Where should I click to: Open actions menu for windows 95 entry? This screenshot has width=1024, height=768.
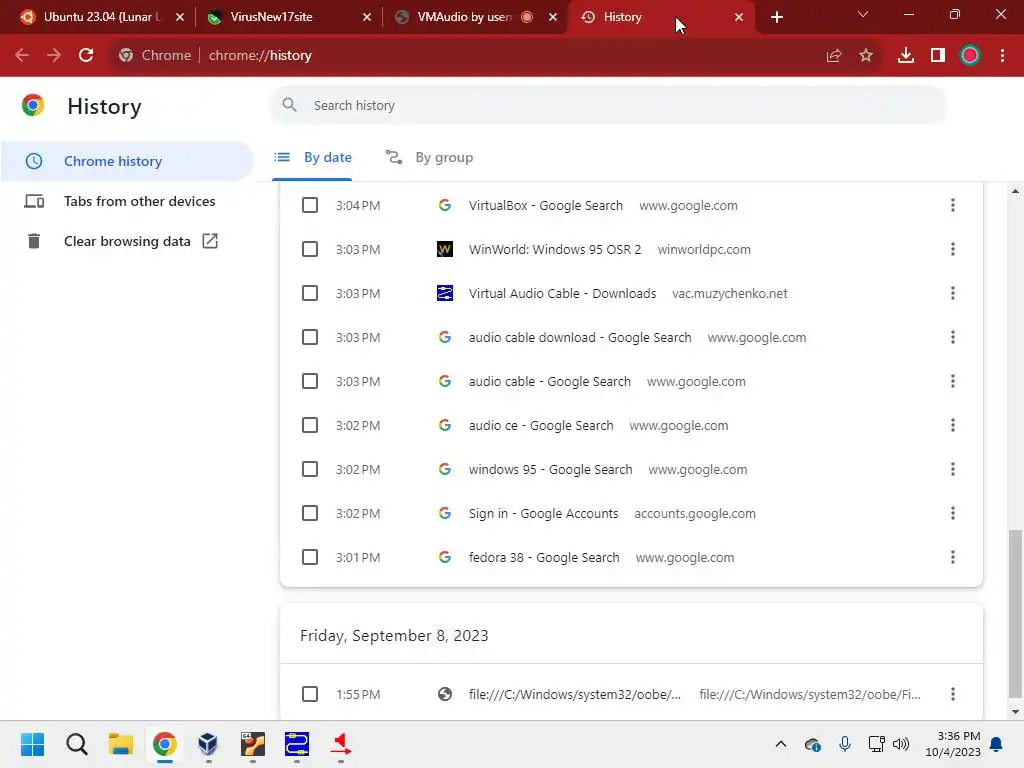(953, 469)
